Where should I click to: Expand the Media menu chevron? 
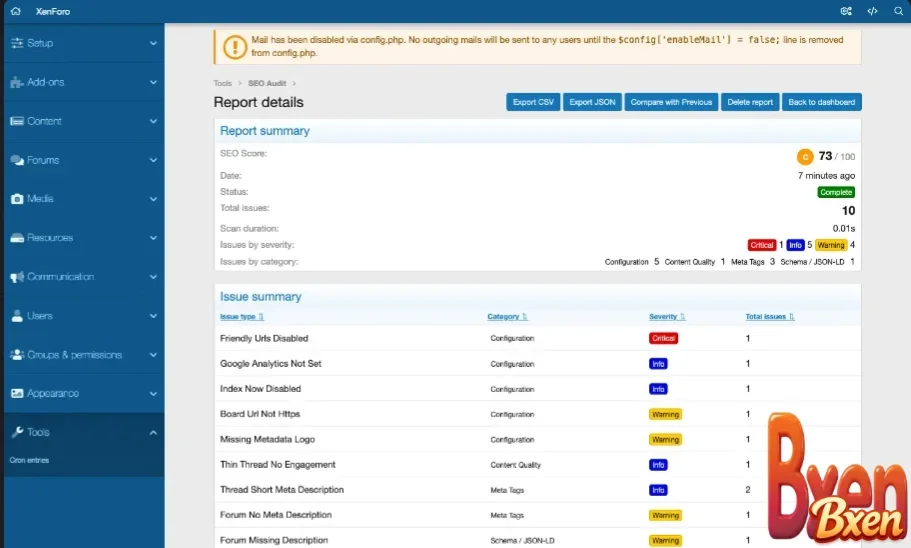click(153, 199)
